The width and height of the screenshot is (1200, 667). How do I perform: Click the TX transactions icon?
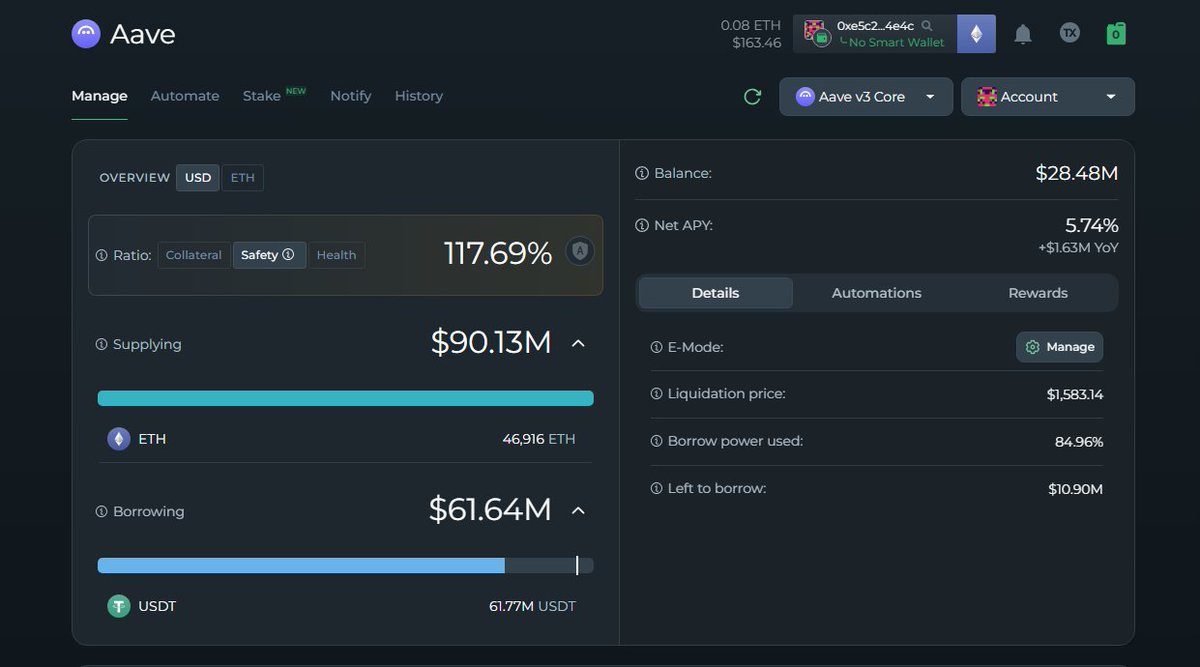(x=1069, y=33)
